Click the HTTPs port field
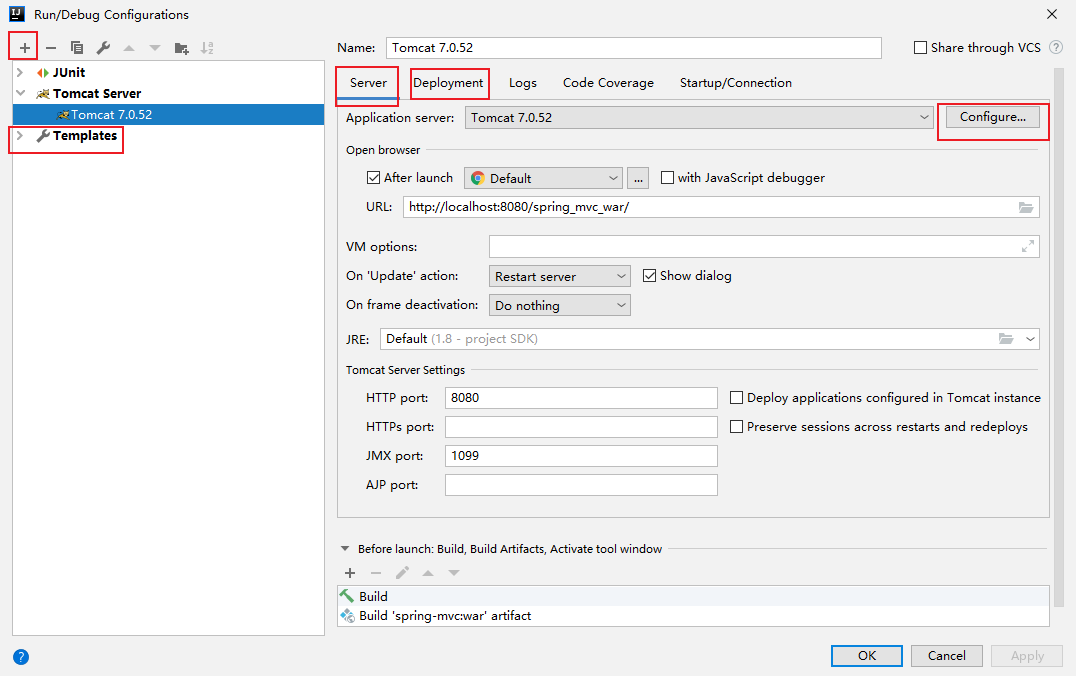Viewport: 1076px width, 676px height. tap(581, 427)
